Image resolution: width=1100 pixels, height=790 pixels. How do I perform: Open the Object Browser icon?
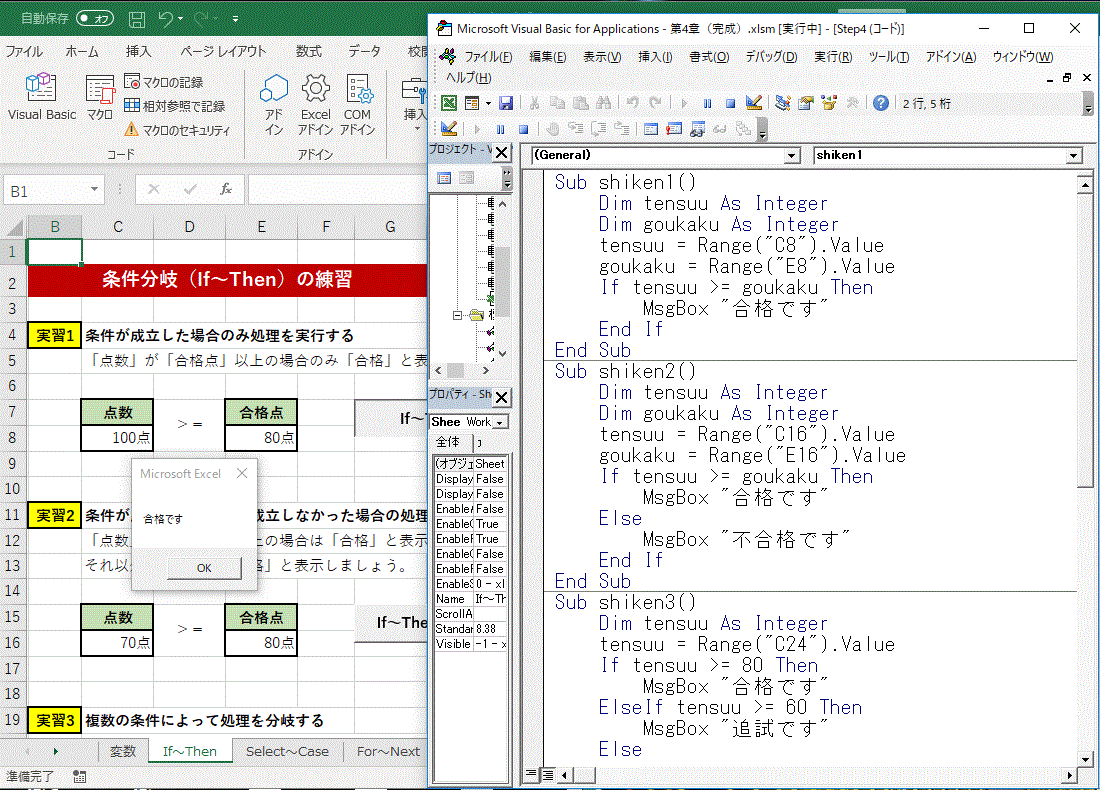[x=829, y=103]
